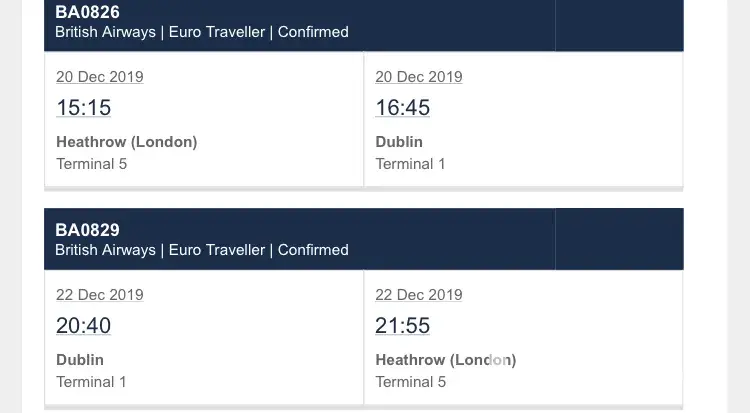Click Terminal 1 under the 20:40 departure
This screenshot has height=413, width=750.
(x=91, y=382)
